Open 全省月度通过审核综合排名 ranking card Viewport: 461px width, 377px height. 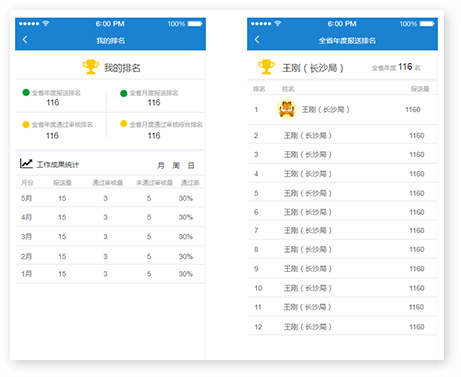pyautogui.click(x=156, y=130)
